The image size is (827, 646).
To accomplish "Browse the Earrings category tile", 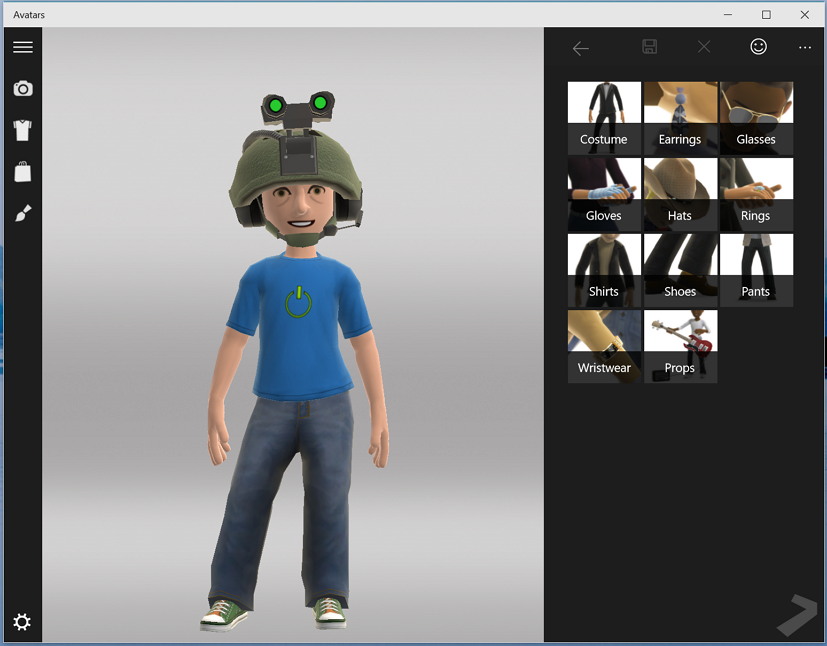I will pos(680,117).
